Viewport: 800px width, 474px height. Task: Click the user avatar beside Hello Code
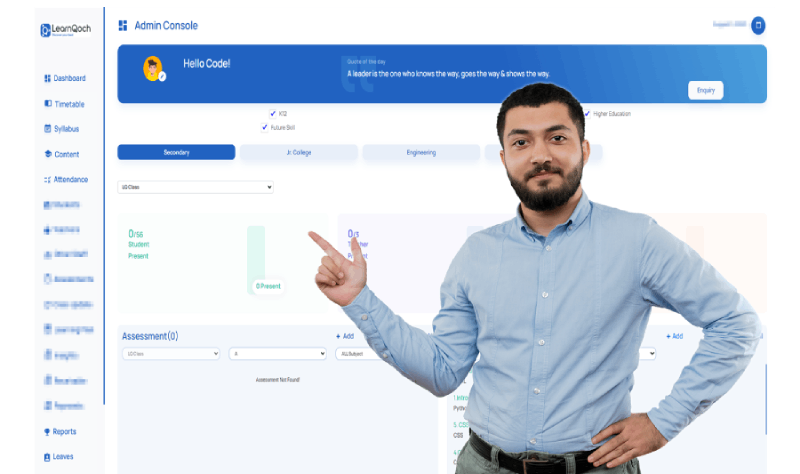coord(153,68)
